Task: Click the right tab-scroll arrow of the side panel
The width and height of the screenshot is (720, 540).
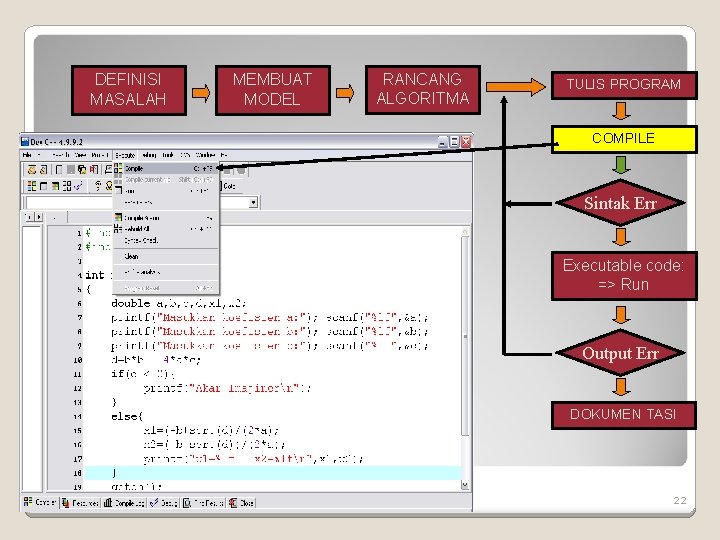Action: pos(39,216)
